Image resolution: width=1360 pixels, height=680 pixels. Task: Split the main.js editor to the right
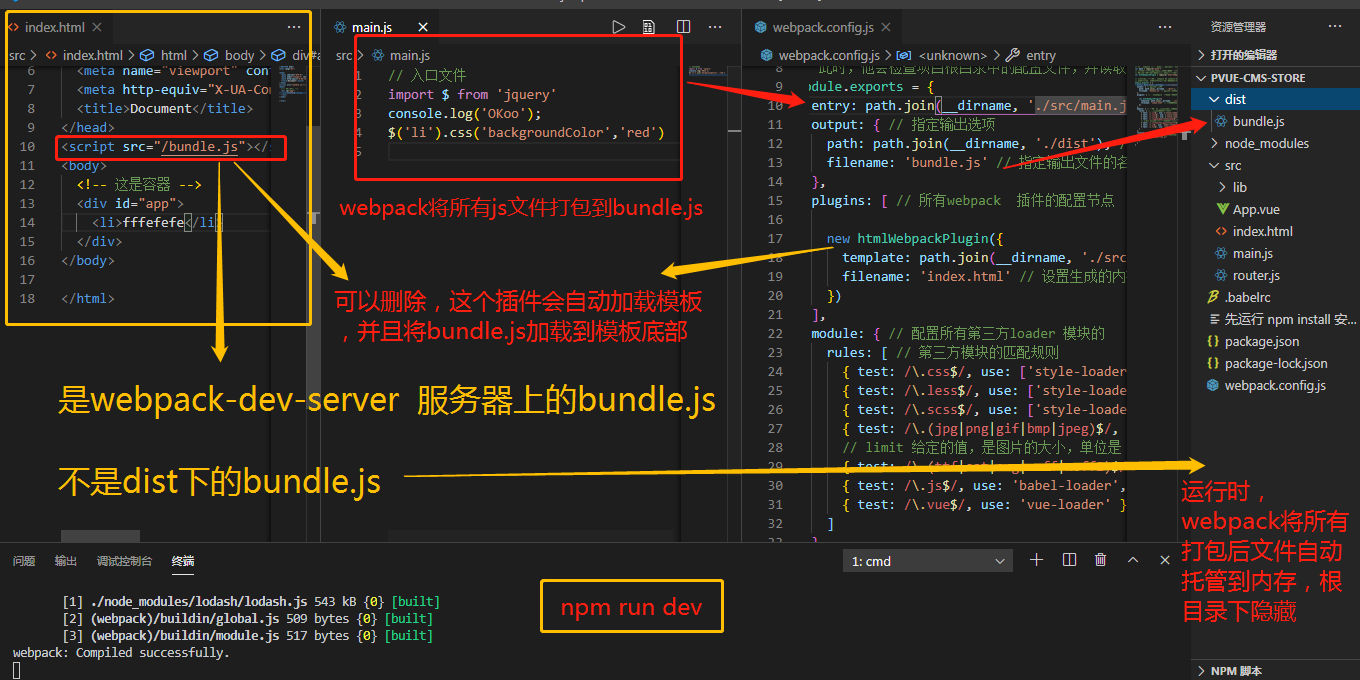pyautogui.click(x=683, y=27)
